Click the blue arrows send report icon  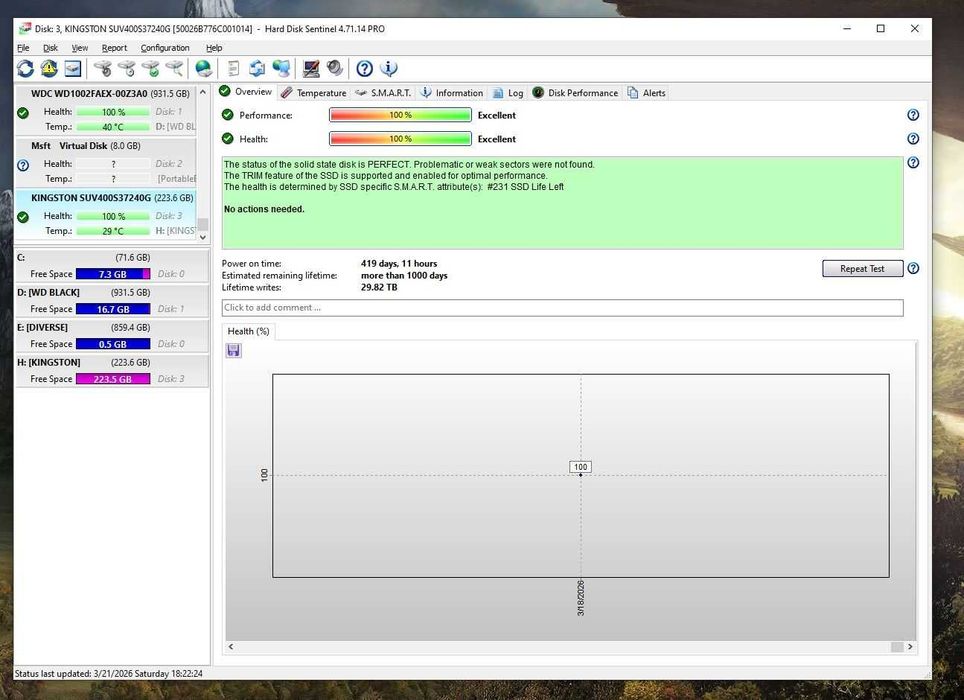click(x=257, y=68)
